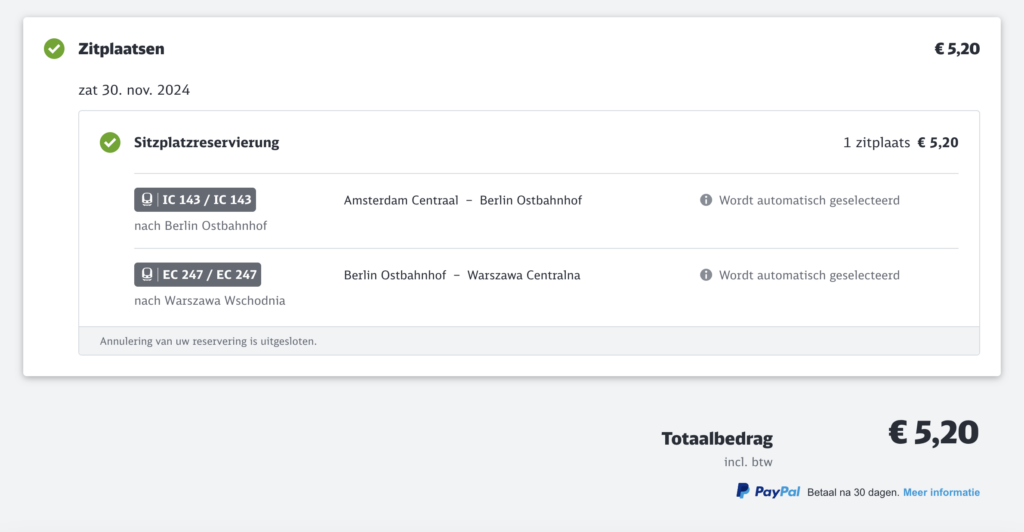Click the green checkmark beside Sitzplatzreservierung
The width and height of the screenshot is (1024, 532).
click(110, 143)
